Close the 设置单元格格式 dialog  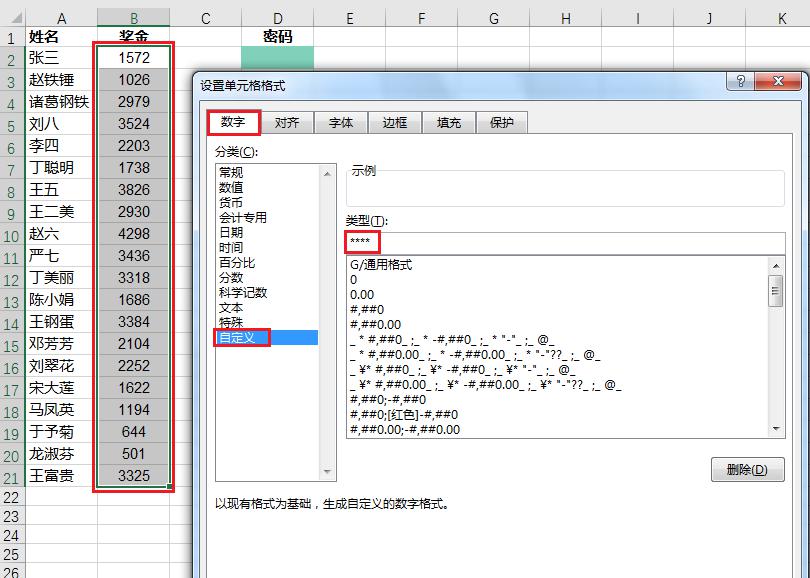778,81
